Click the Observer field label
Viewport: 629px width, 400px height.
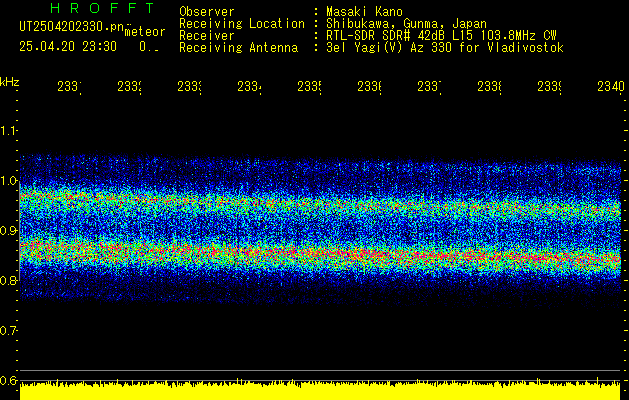[207, 12]
